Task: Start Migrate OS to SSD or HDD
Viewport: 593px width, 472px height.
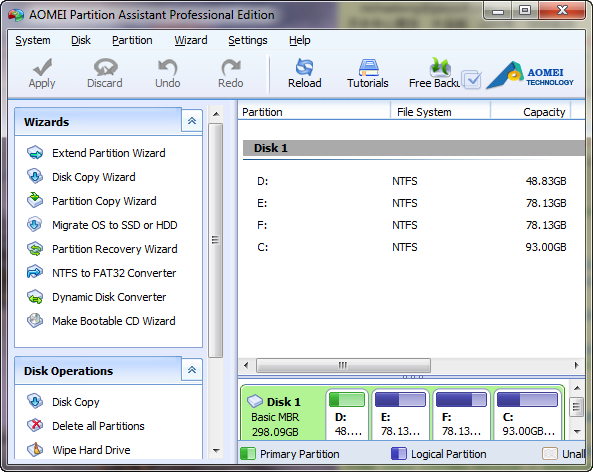Action: tap(115, 225)
